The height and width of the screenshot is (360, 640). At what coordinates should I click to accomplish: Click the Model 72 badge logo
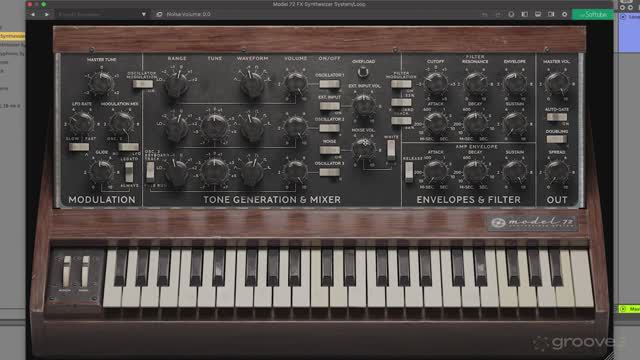[x=533, y=223]
